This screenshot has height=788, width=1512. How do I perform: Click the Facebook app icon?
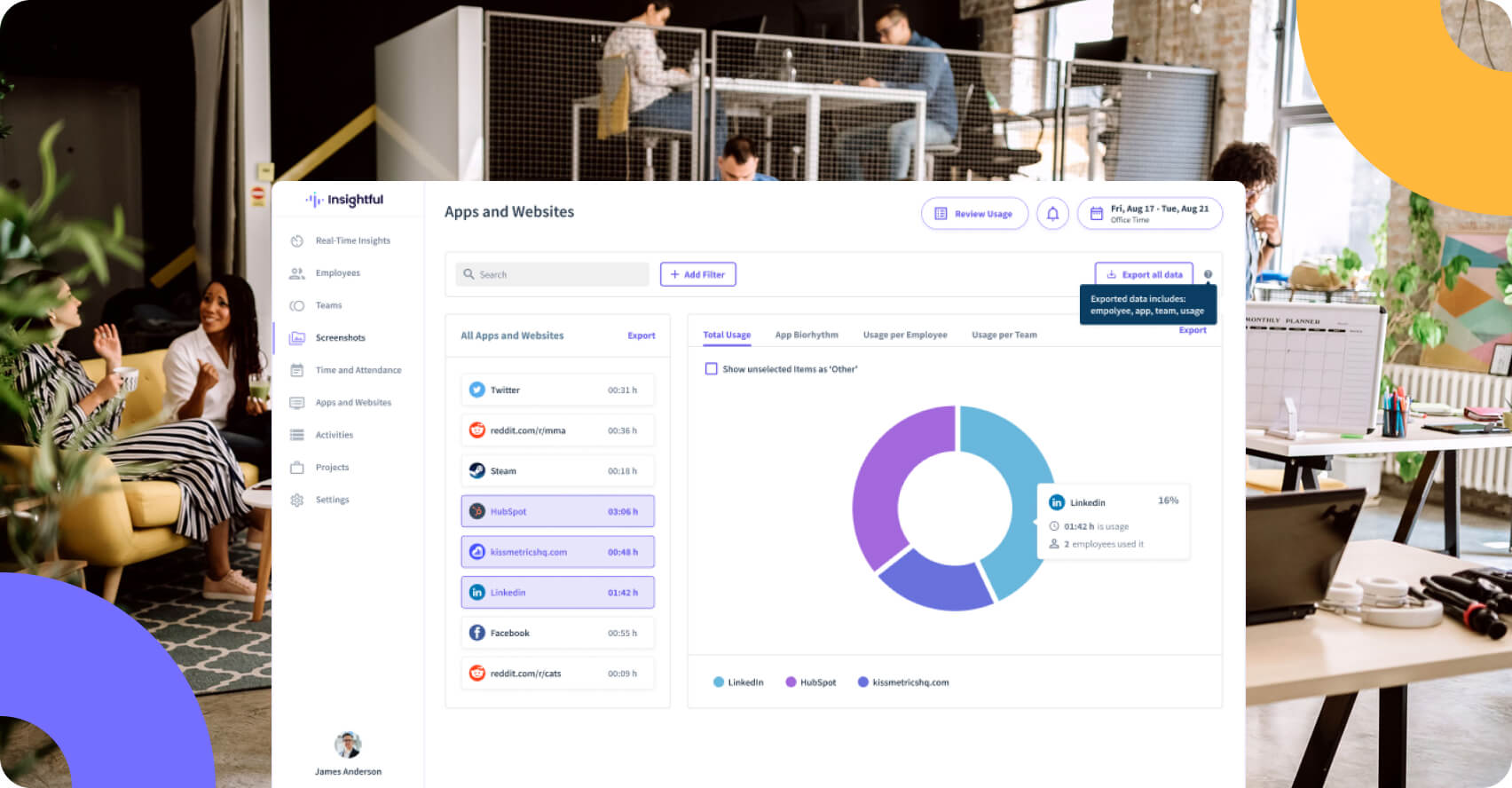tap(477, 633)
